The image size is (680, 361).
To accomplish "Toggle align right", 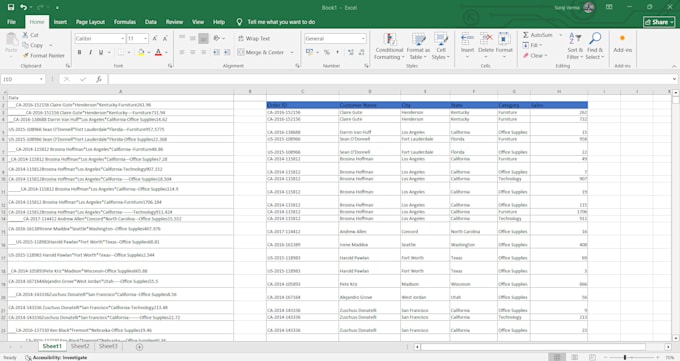I will pyautogui.click(x=203, y=52).
